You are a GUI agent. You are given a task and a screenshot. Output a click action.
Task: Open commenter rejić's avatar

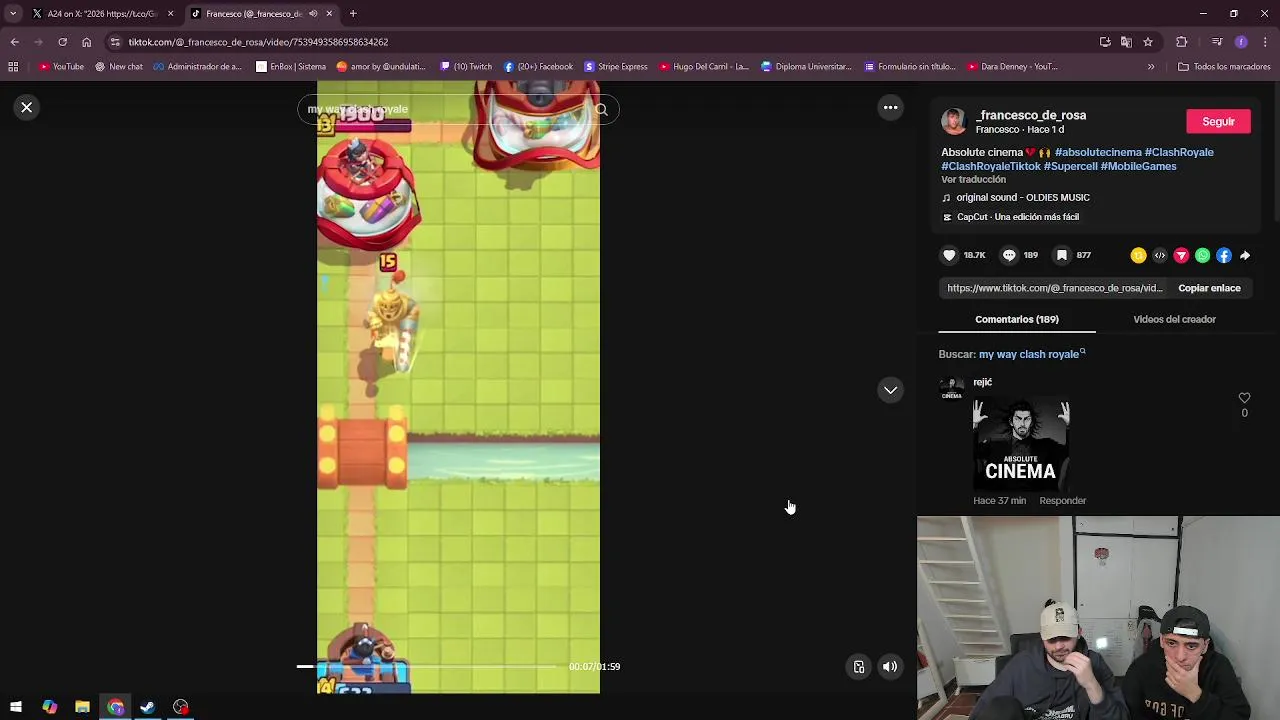(x=952, y=389)
